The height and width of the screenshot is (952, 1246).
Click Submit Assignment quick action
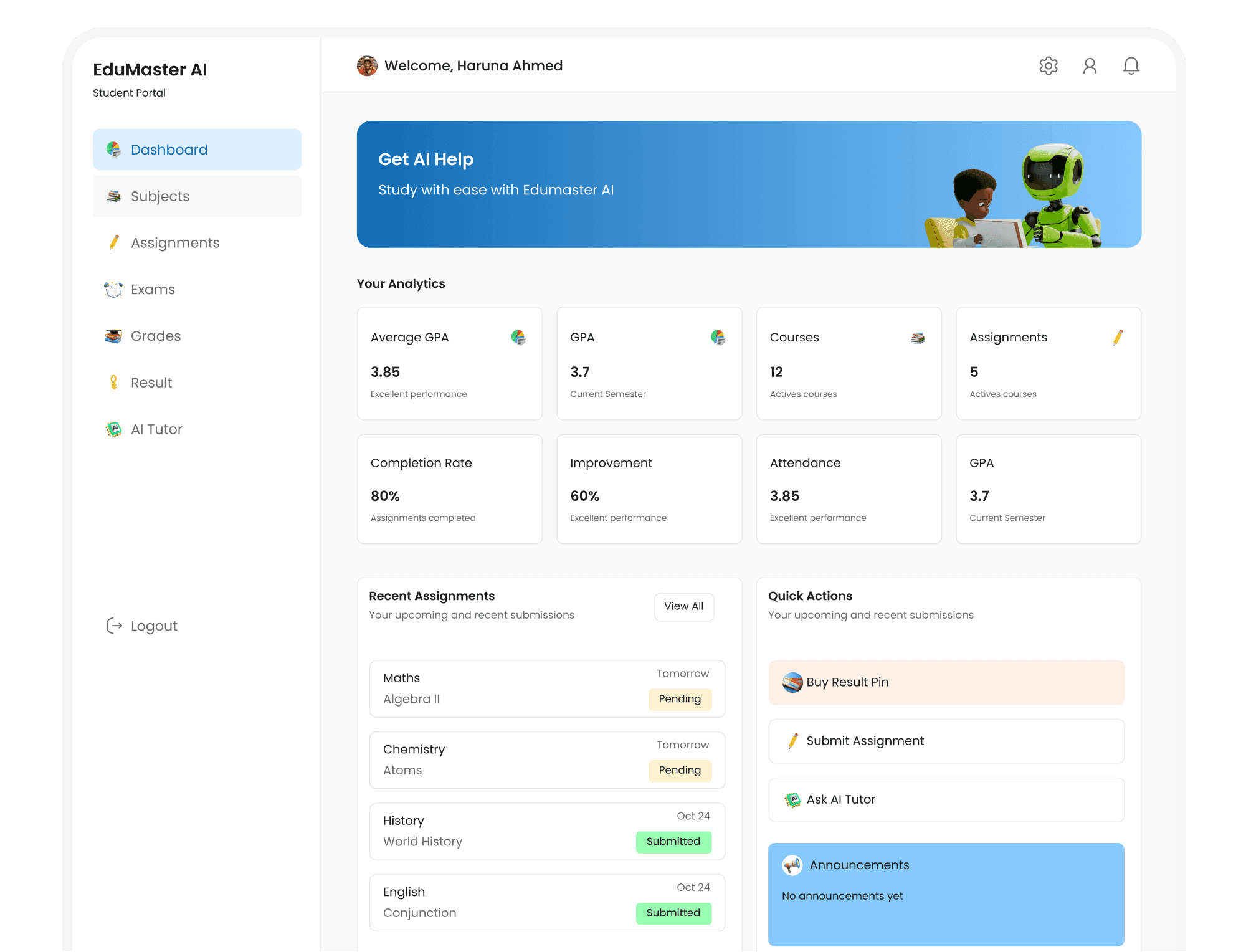pyautogui.click(x=946, y=741)
